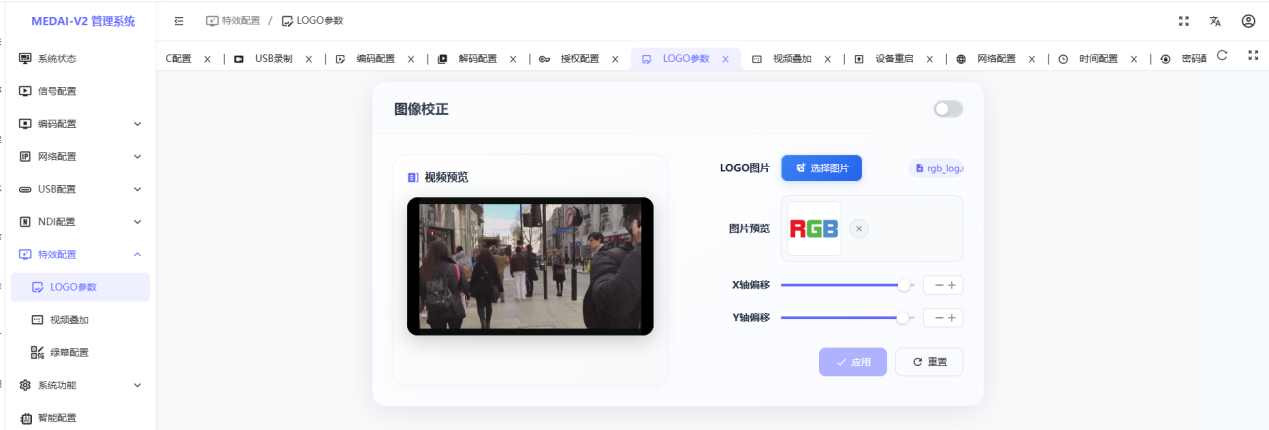Click the 授权配置 key icon in tab
The height and width of the screenshot is (430, 1269).
click(544, 59)
